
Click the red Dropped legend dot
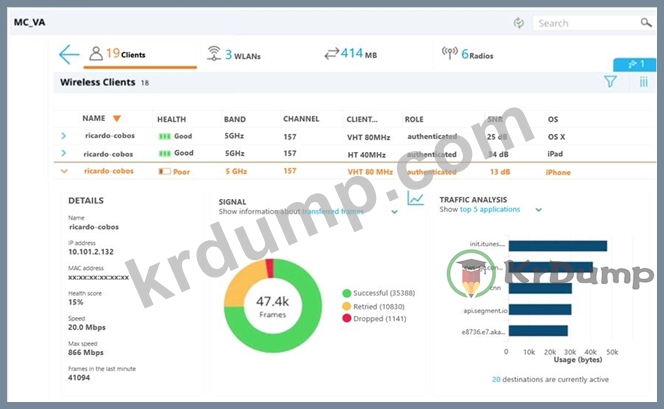(346, 318)
